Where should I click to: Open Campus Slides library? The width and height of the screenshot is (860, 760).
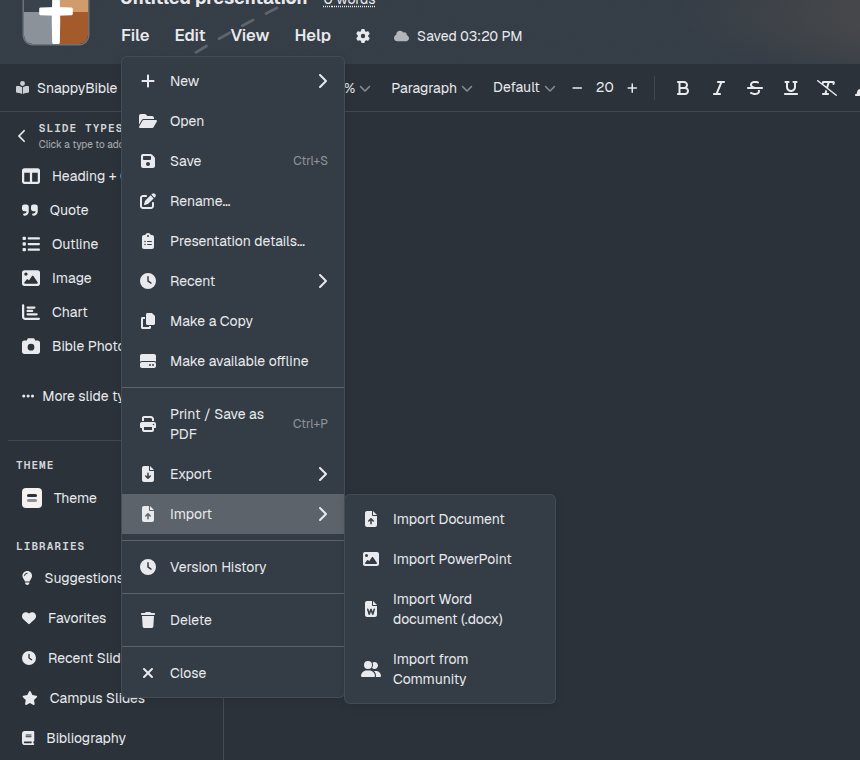pyautogui.click(x=83, y=698)
